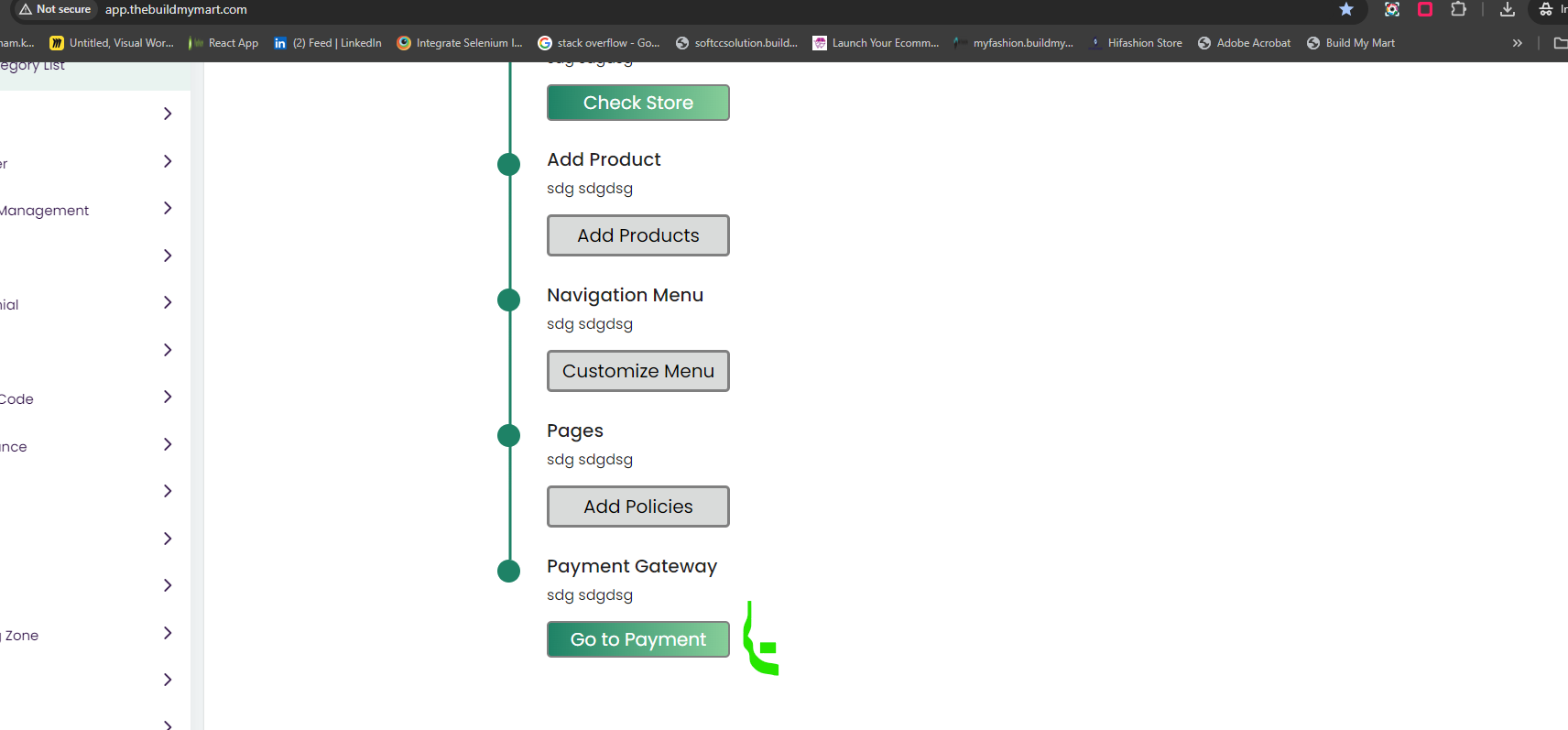This screenshot has width=1568, height=730.
Task: Open the Integrate Selenium bookmark
Action: (x=460, y=43)
